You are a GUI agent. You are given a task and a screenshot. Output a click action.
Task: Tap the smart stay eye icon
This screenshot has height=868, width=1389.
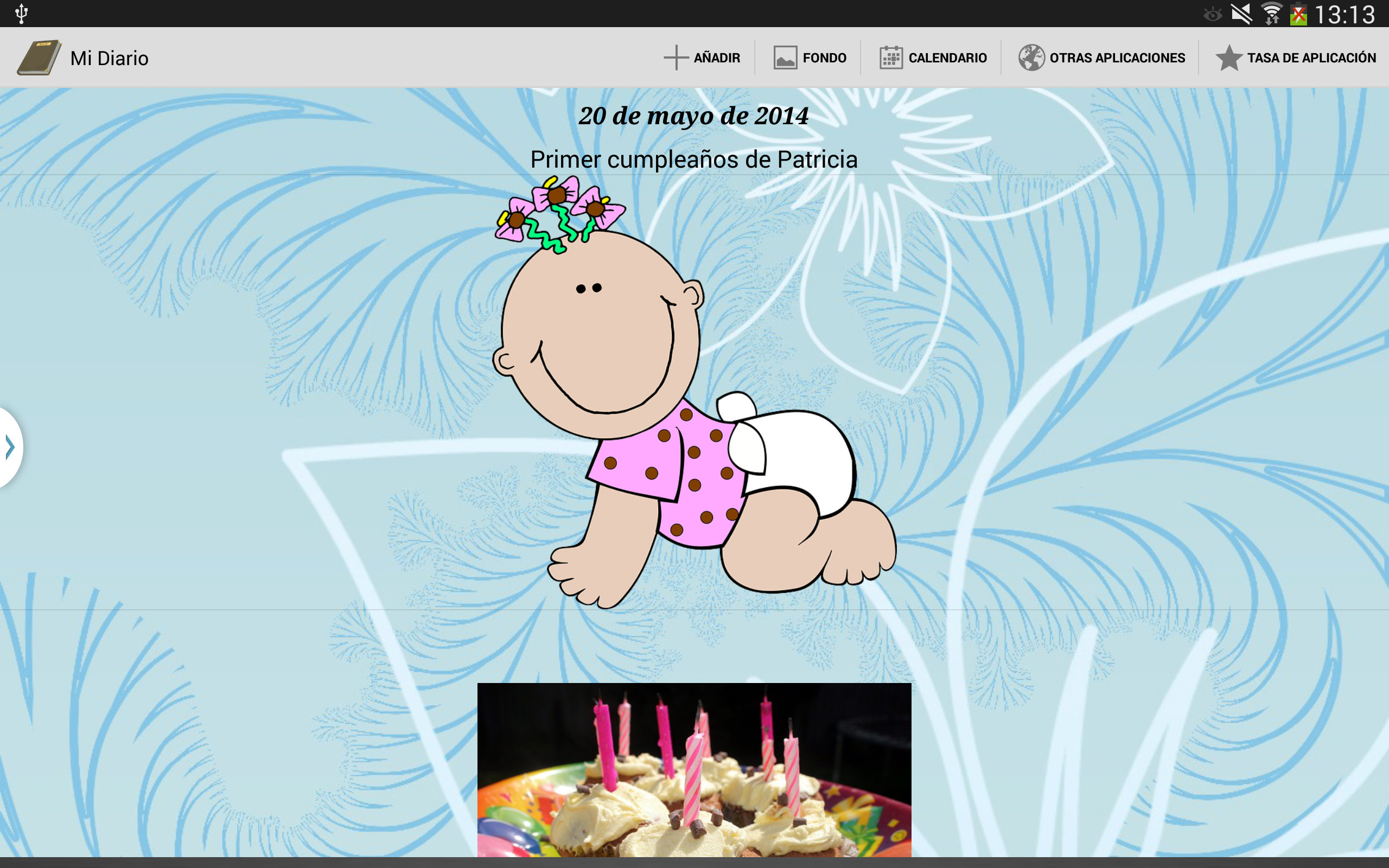1212,14
